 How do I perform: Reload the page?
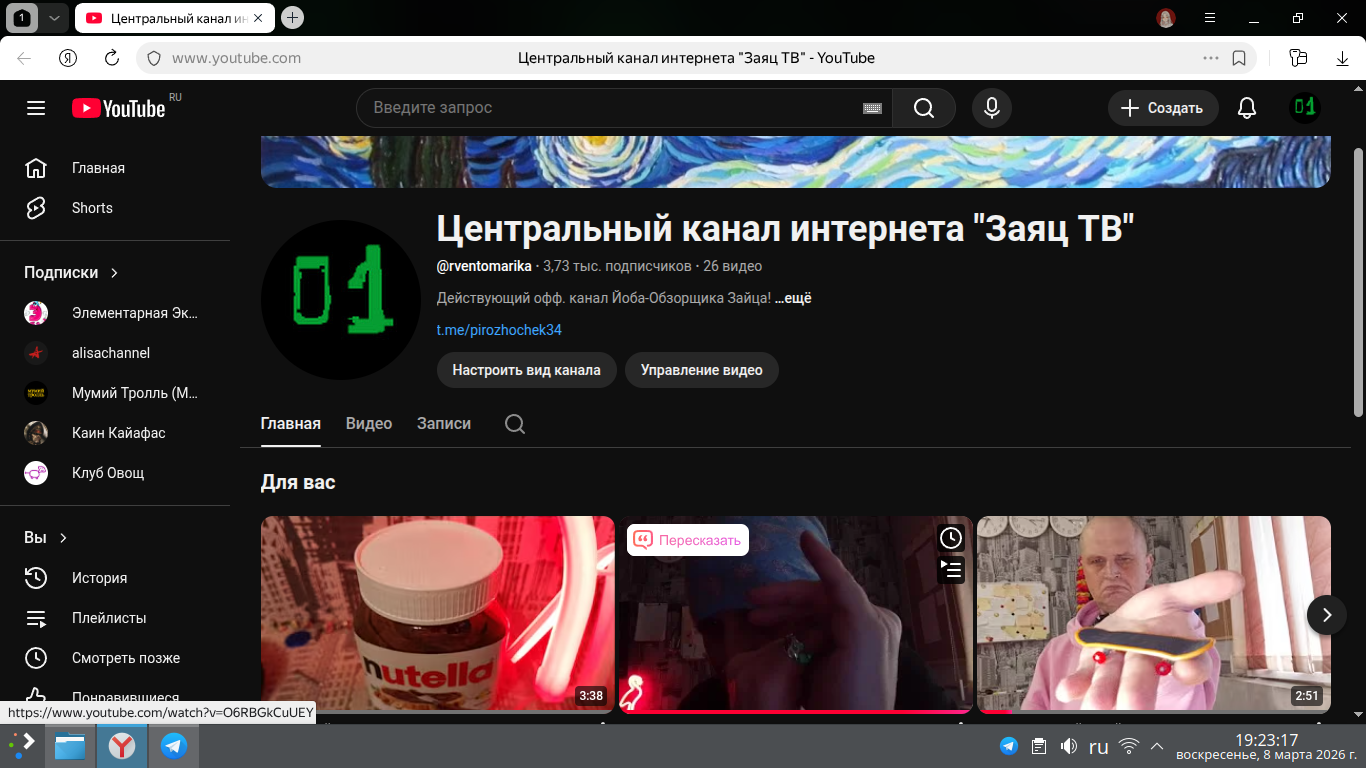click(112, 58)
